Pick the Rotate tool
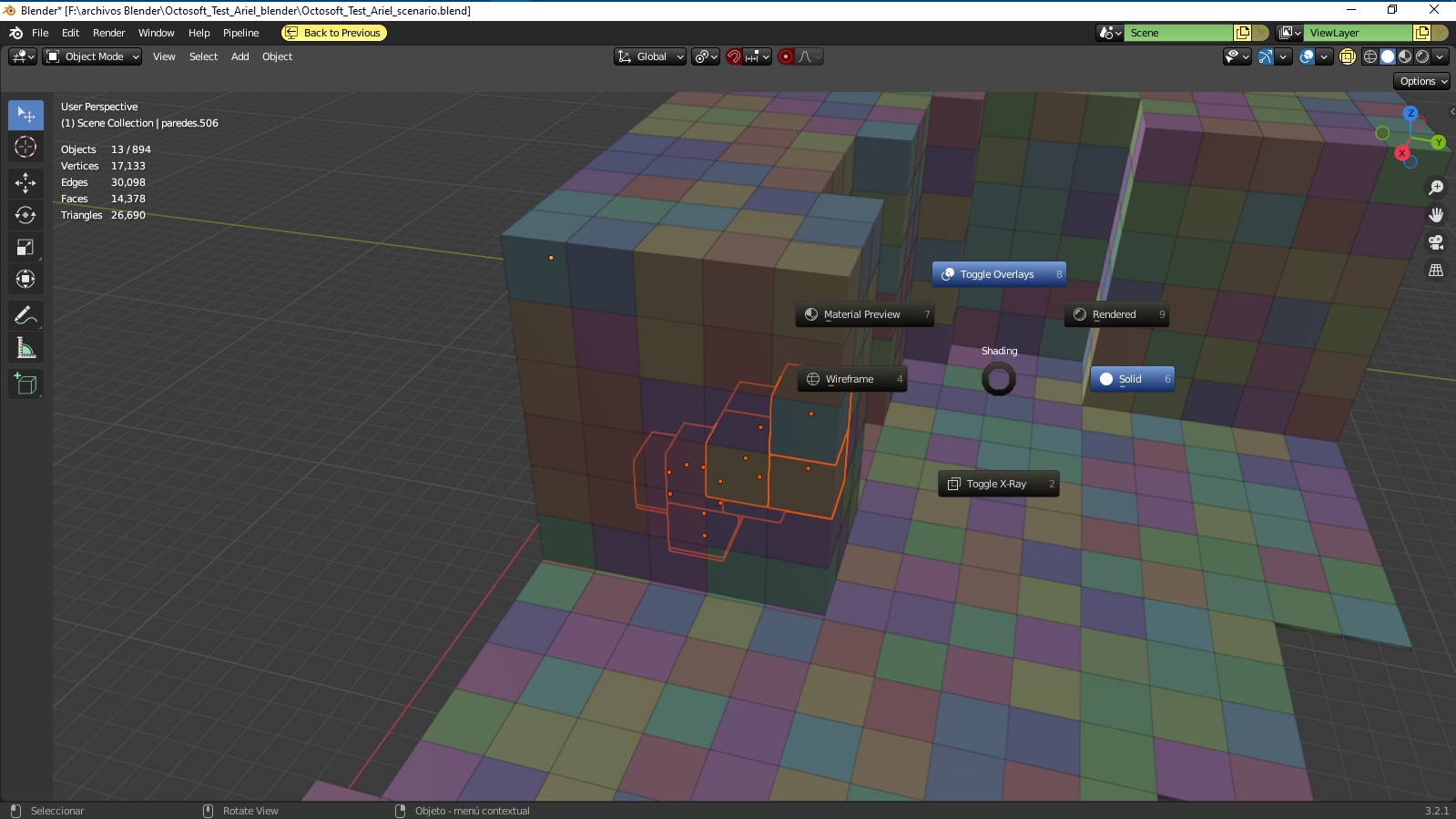This screenshot has width=1456, height=819. [25, 215]
